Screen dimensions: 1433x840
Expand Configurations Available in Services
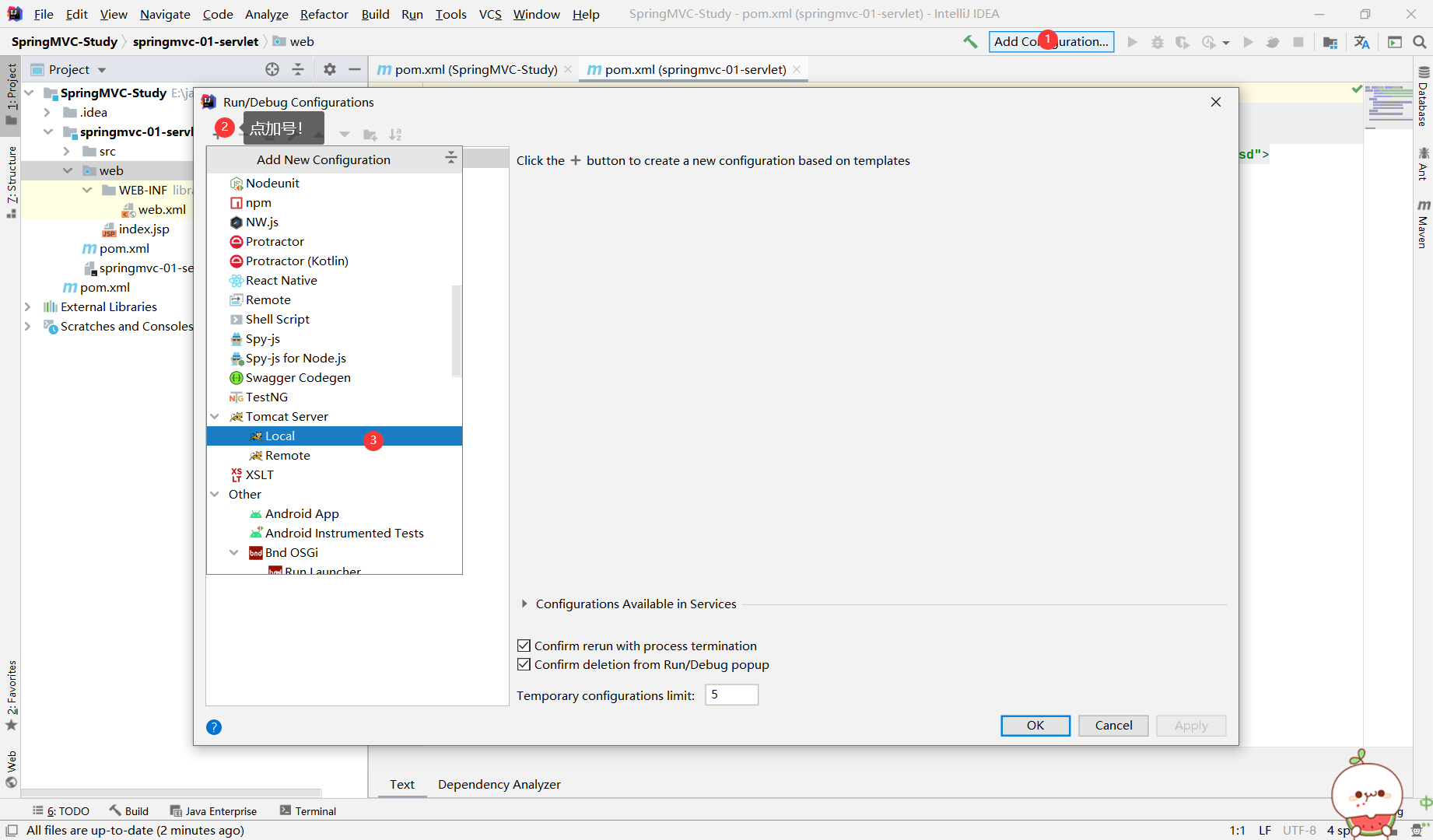[524, 604]
